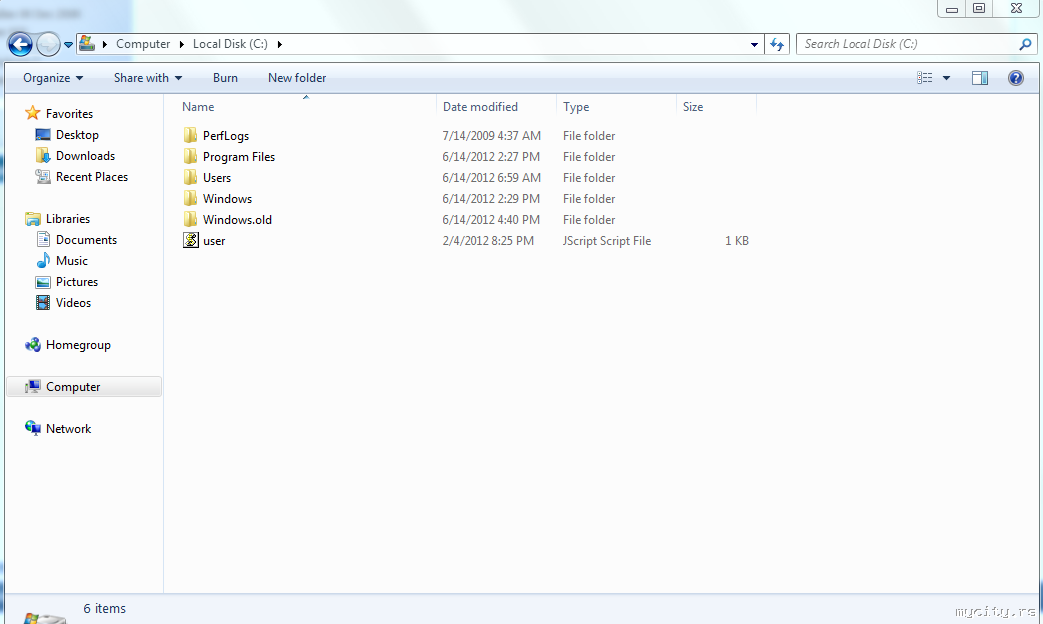Click the Downloads folder icon

(x=43, y=156)
